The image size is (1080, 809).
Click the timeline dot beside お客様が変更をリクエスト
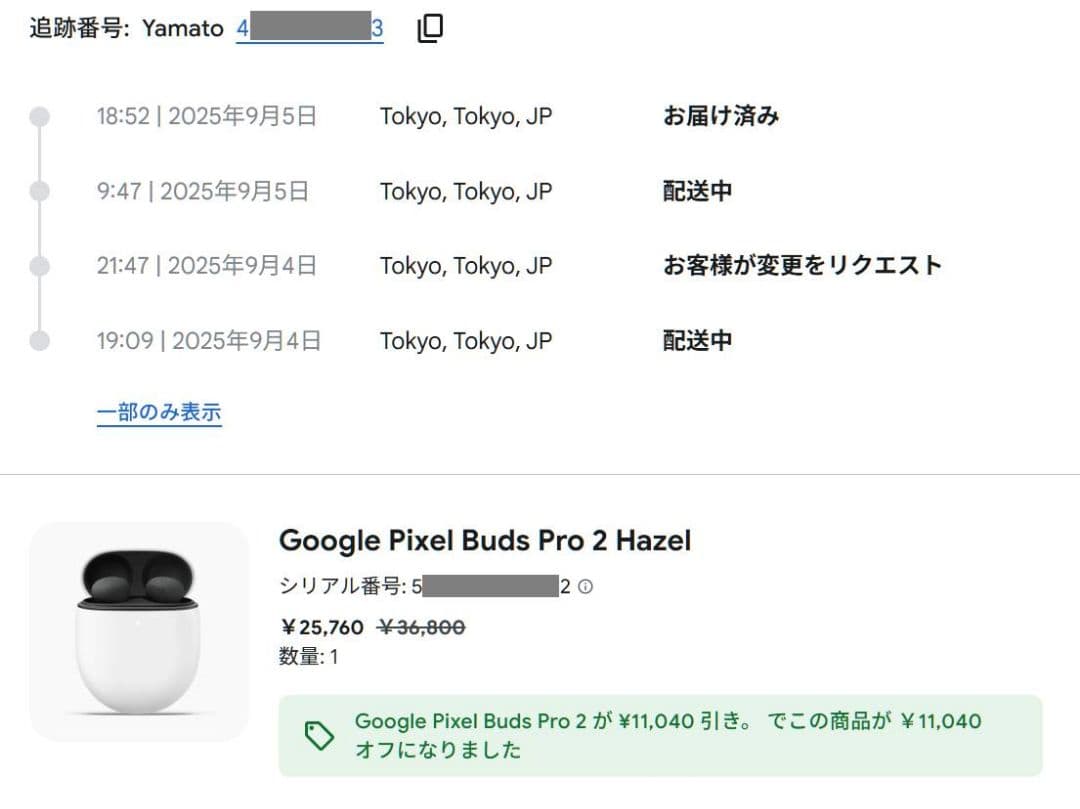coord(38,265)
